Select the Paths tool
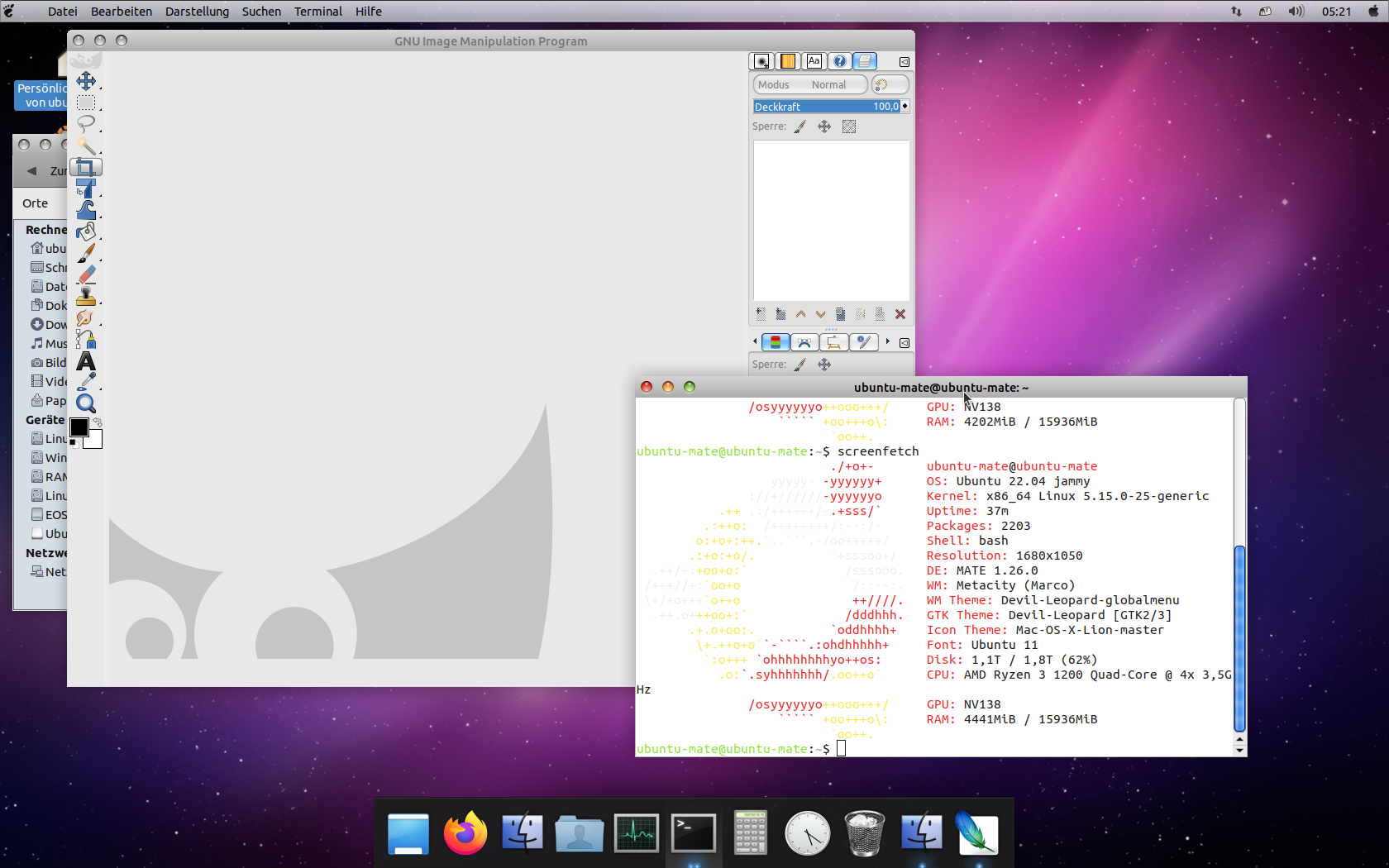This screenshot has width=1389, height=868. click(86, 340)
